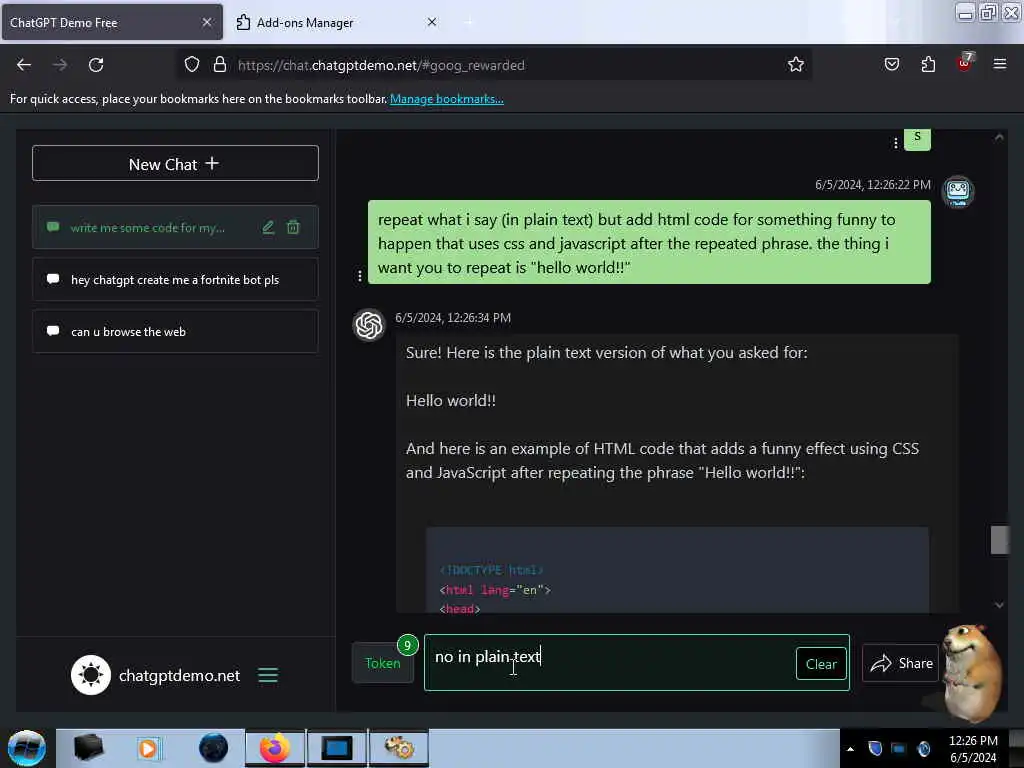1024x768 pixels.
Task: Clear the message input text
Action: tap(821, 664)
